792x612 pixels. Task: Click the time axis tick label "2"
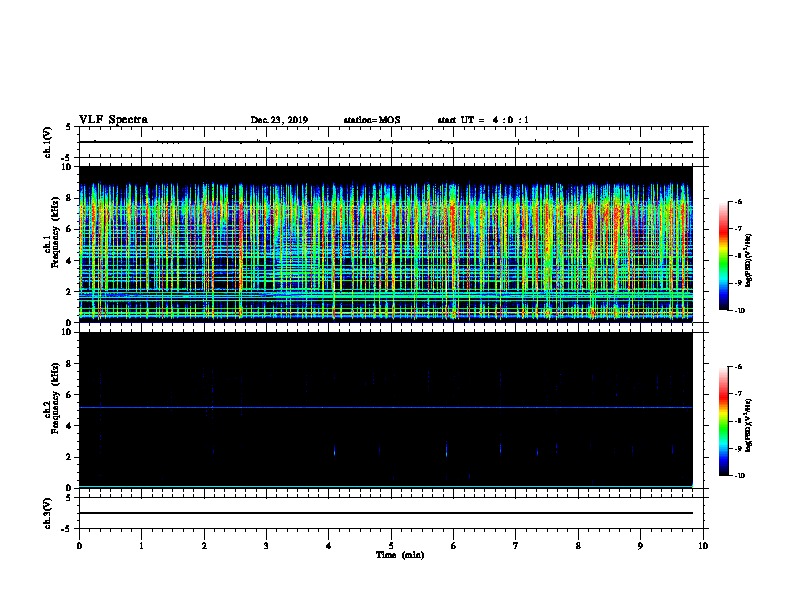coord(204,546)
